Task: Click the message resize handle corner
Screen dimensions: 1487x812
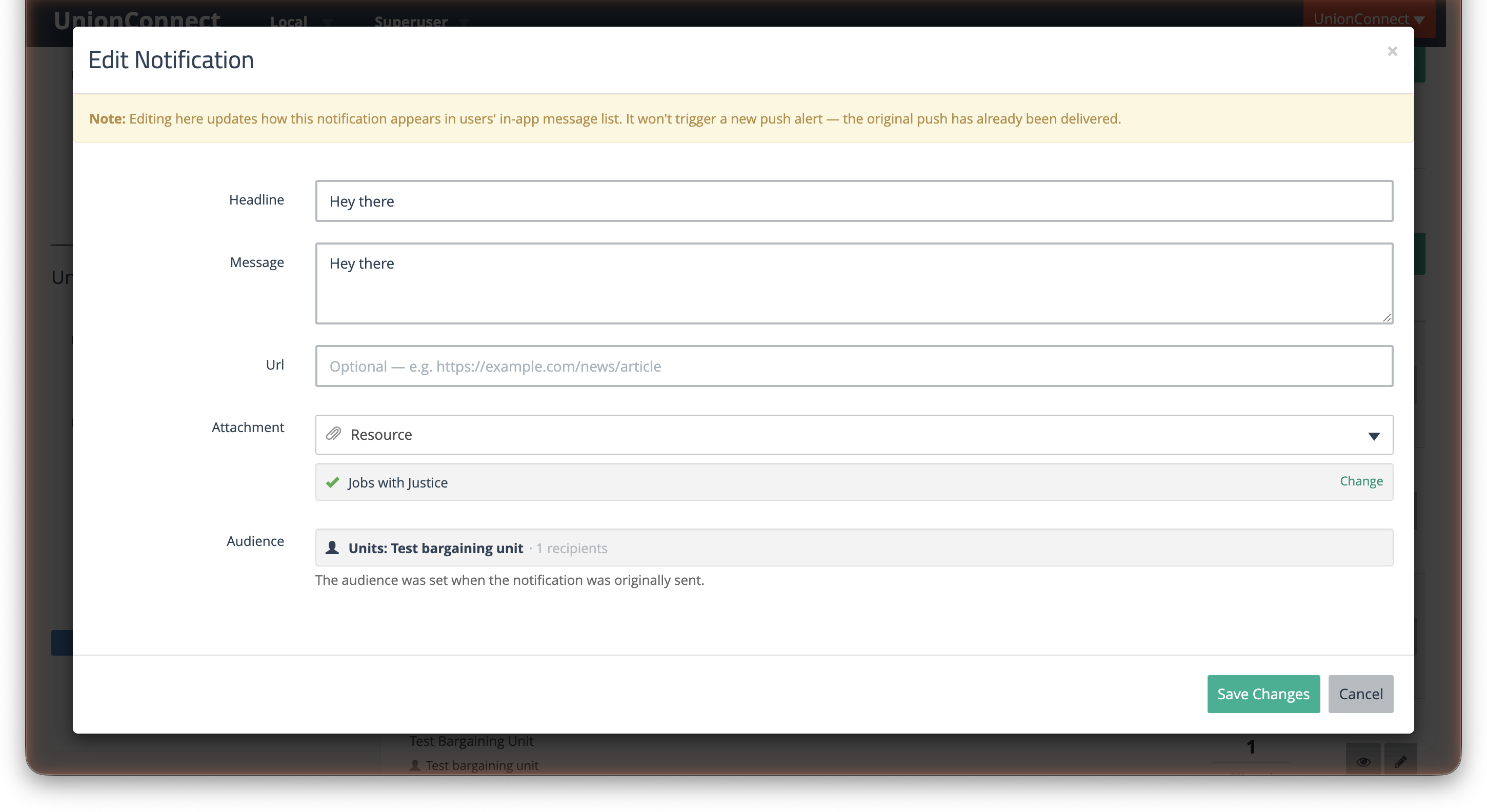Action: point(1386,318)
